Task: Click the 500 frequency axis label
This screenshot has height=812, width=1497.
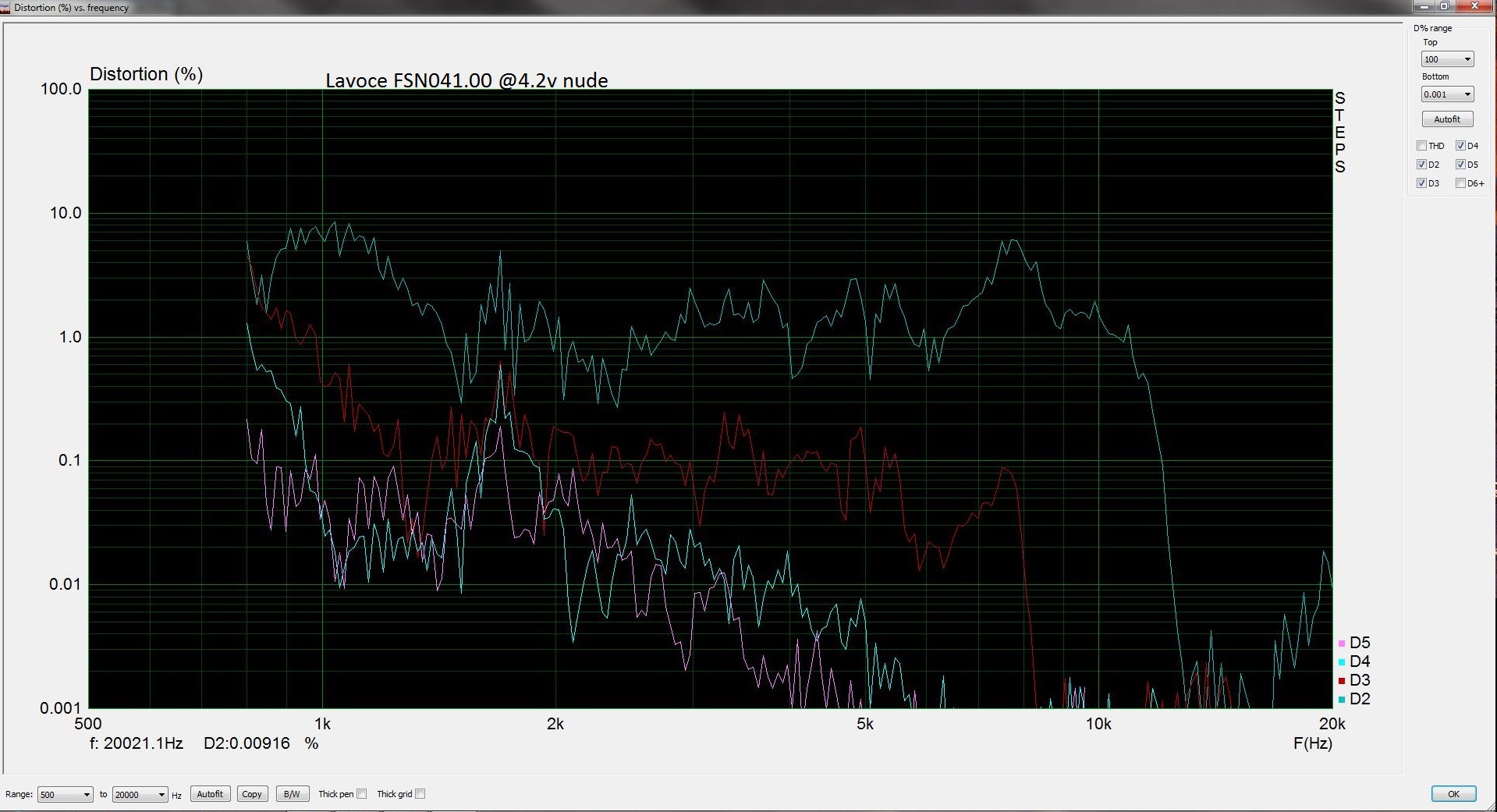Action: [88, 724]
